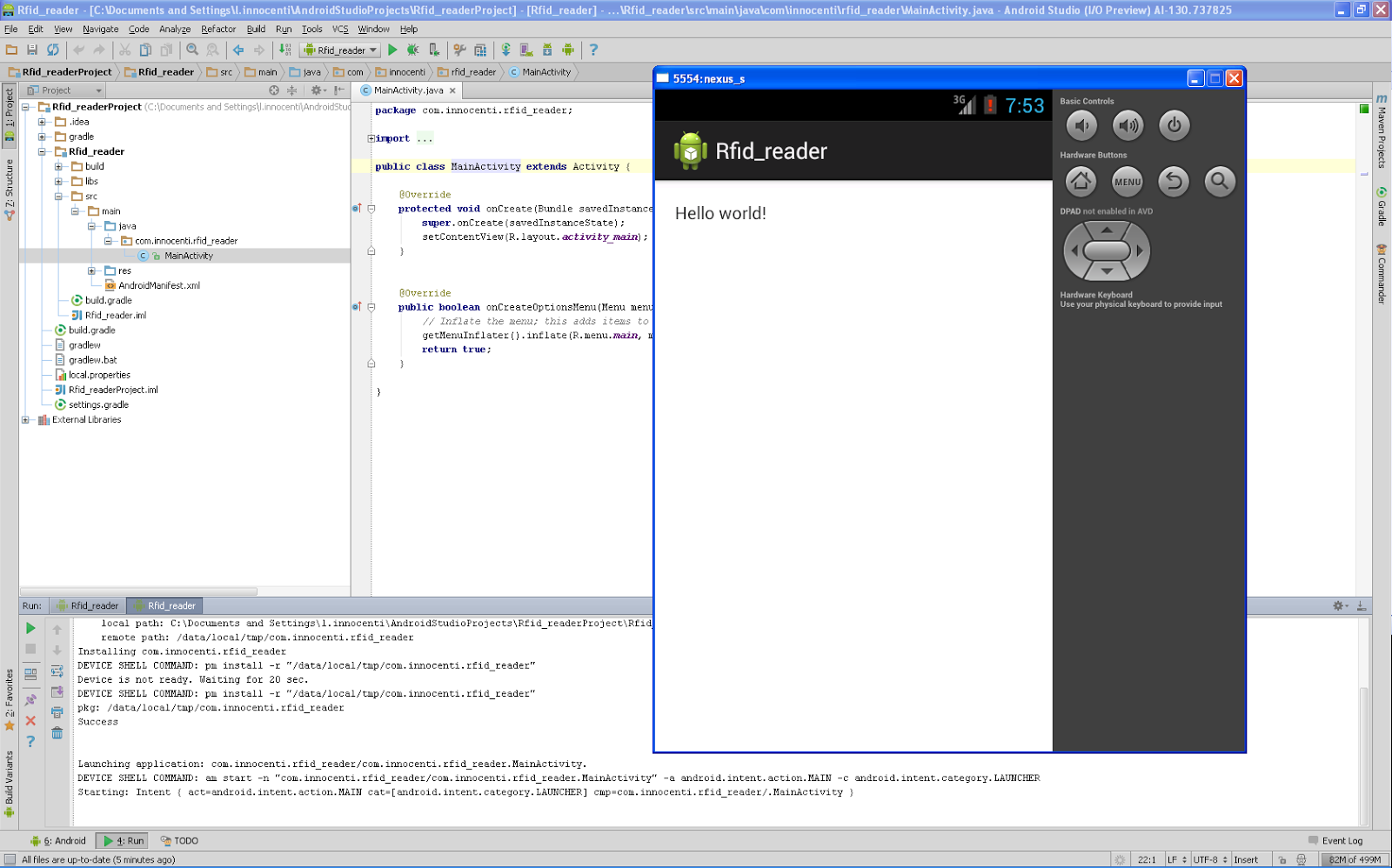Open the Event Log

[1341, 840]
